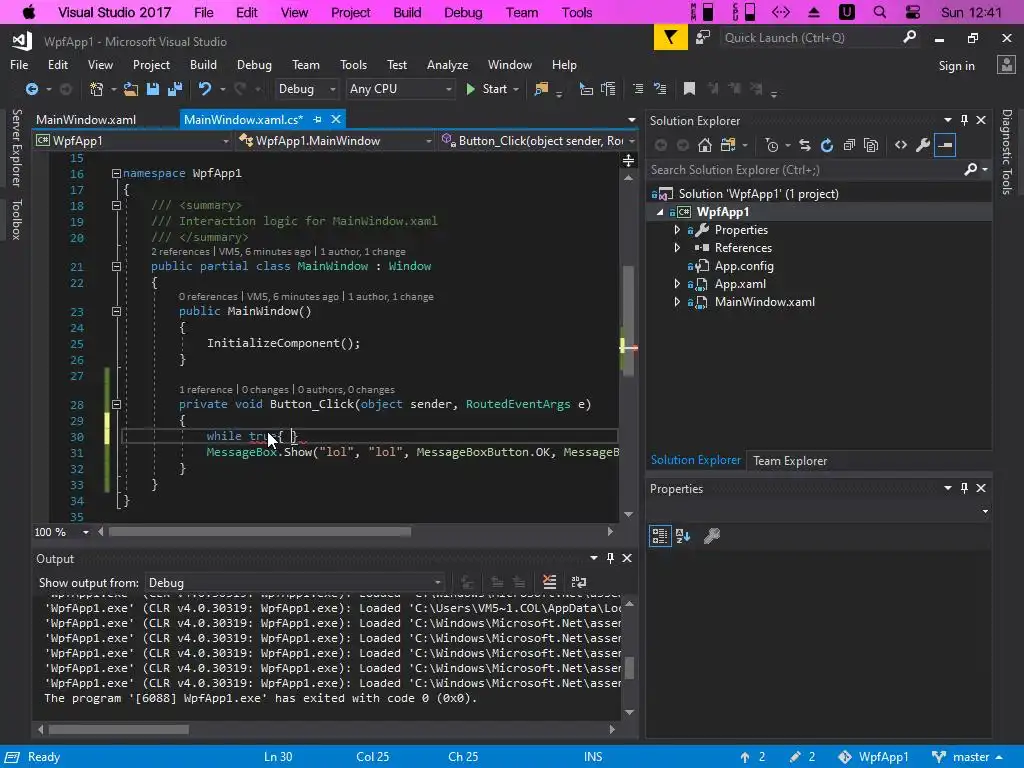Expand the References node
This screenshot has height=768, width=1024.
(677, 248)
